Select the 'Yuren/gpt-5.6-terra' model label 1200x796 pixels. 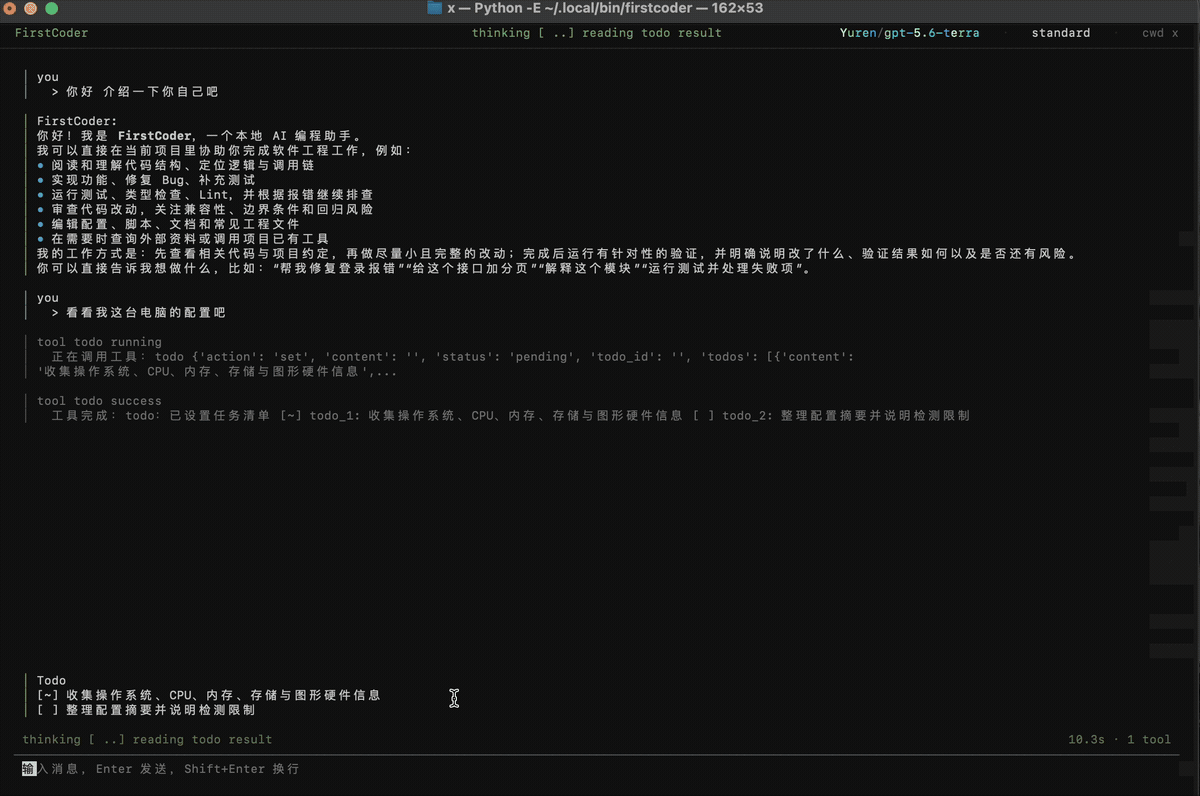coord(909,33)
